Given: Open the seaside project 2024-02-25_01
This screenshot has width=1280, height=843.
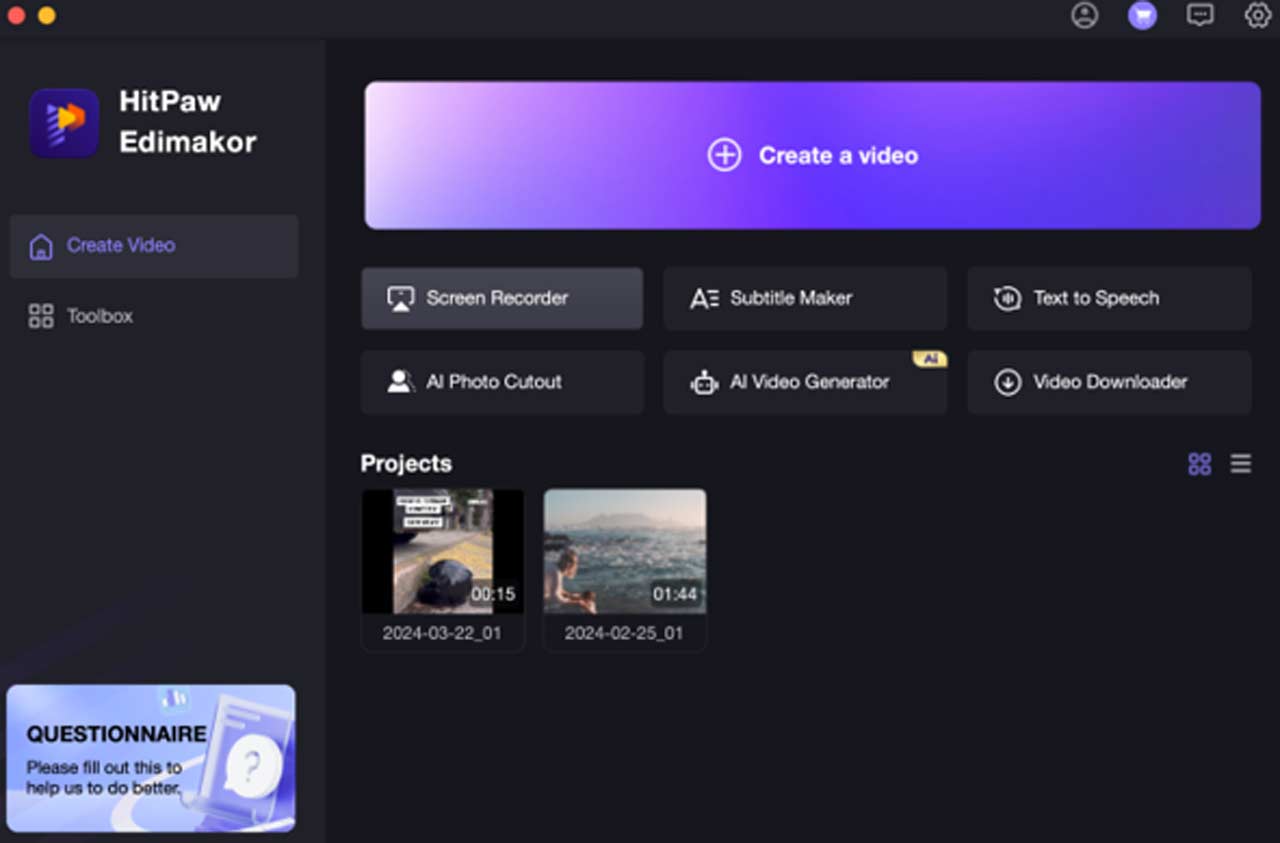Looking at the screenshot, I should (x=625, y=551).
